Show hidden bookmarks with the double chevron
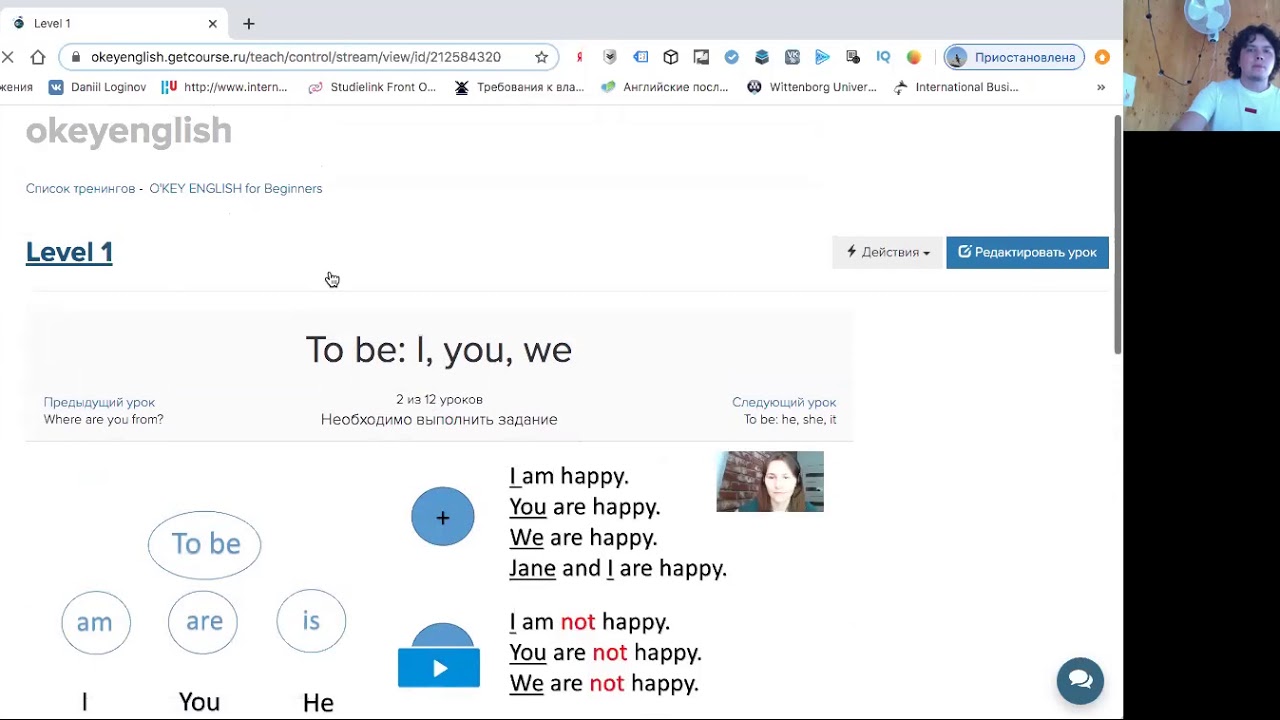 tap(1101, 87)
